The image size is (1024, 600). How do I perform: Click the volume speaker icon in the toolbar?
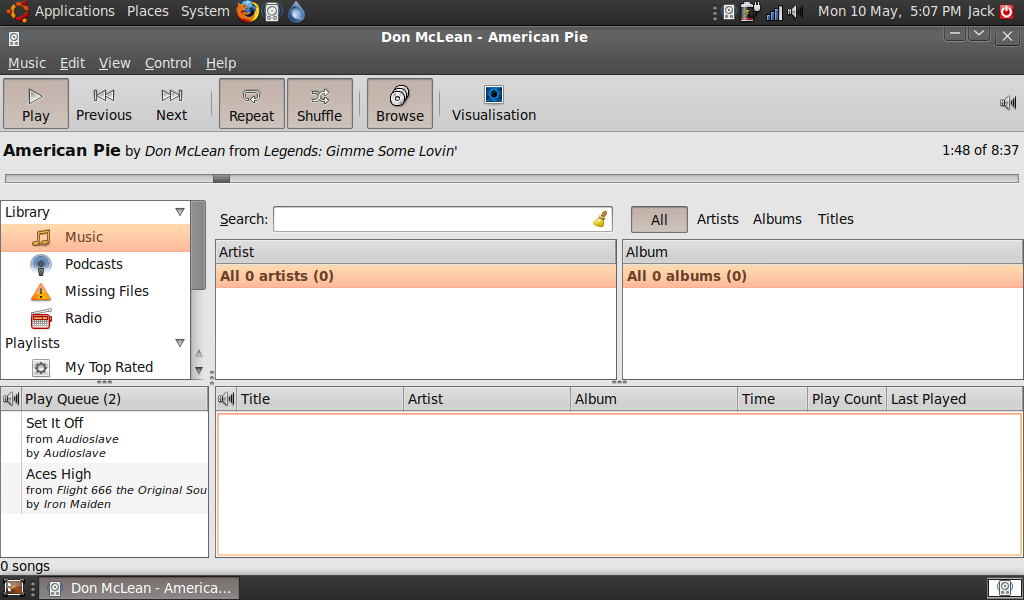(1008, 103)
